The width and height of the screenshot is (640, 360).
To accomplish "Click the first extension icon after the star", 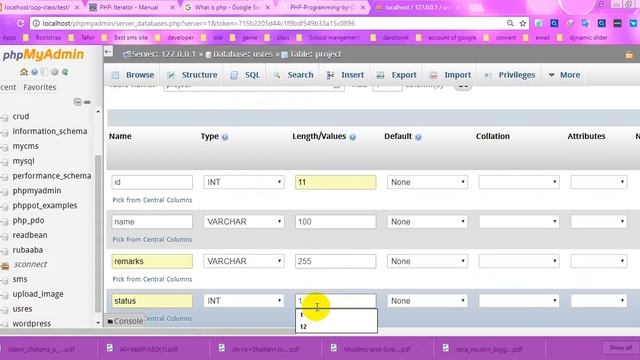I will 539,23.
